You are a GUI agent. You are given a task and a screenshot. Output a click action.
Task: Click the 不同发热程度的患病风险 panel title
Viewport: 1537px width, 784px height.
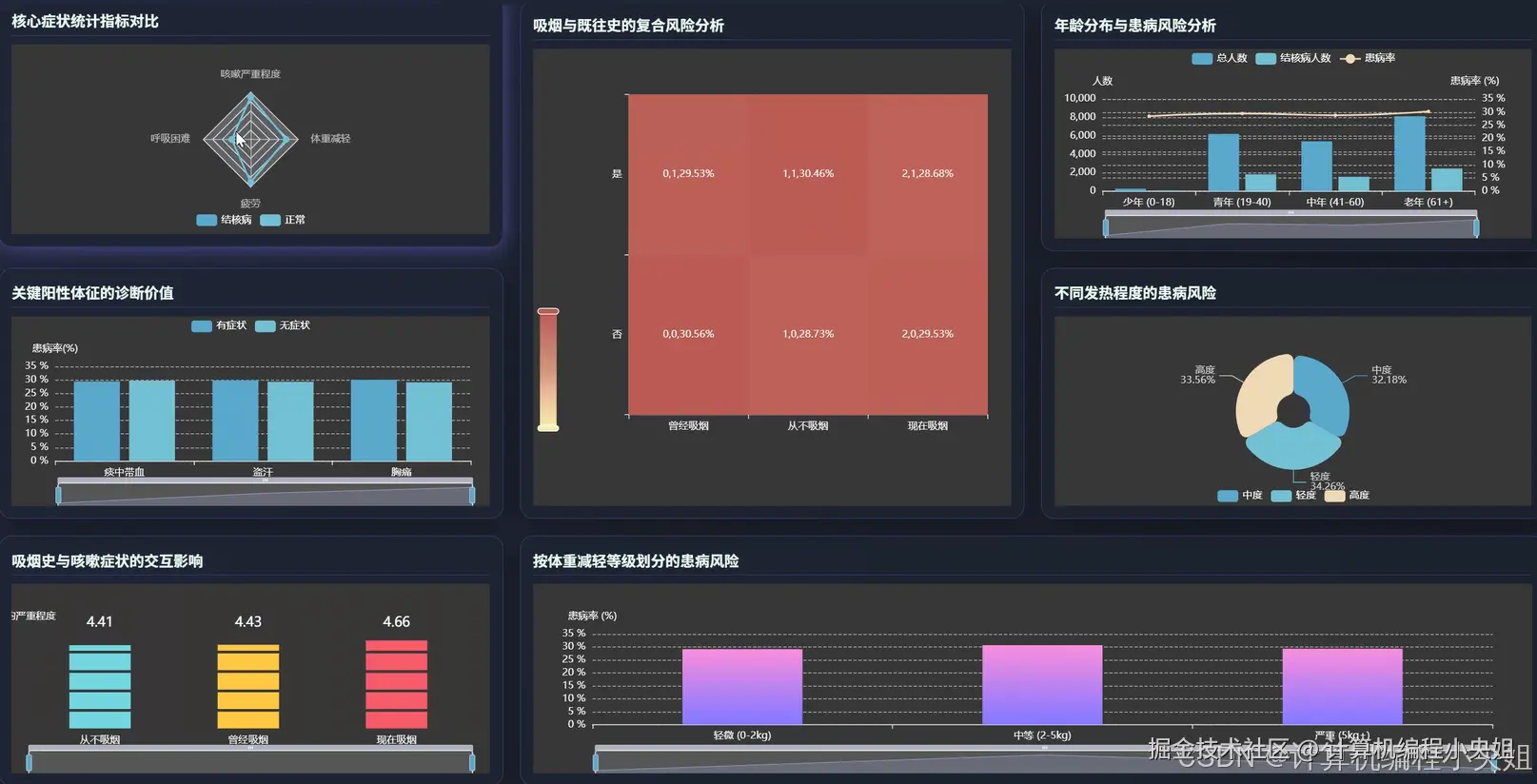coord(1134,293)
